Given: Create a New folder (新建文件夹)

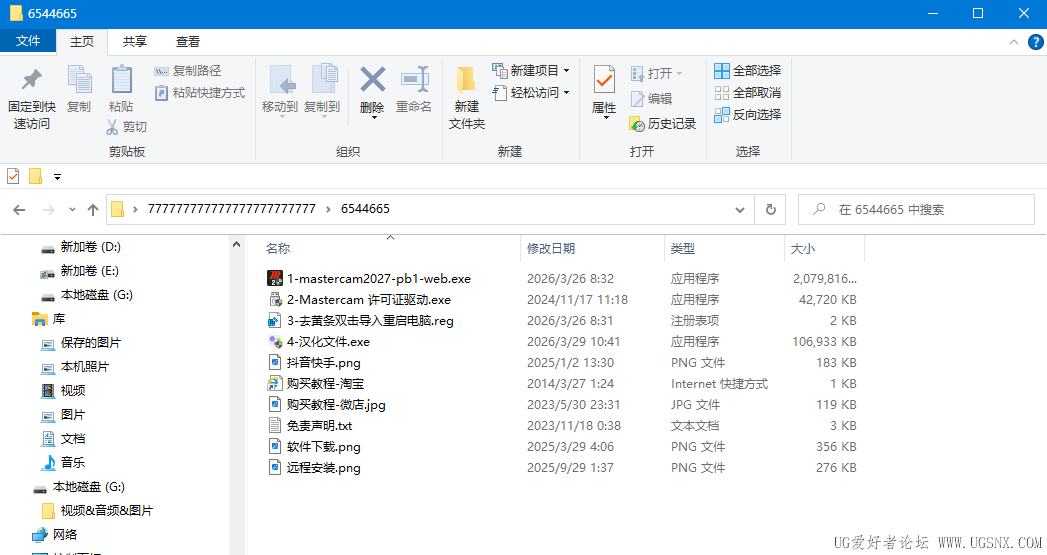Looking at the screenshot, I should (467, 97).
